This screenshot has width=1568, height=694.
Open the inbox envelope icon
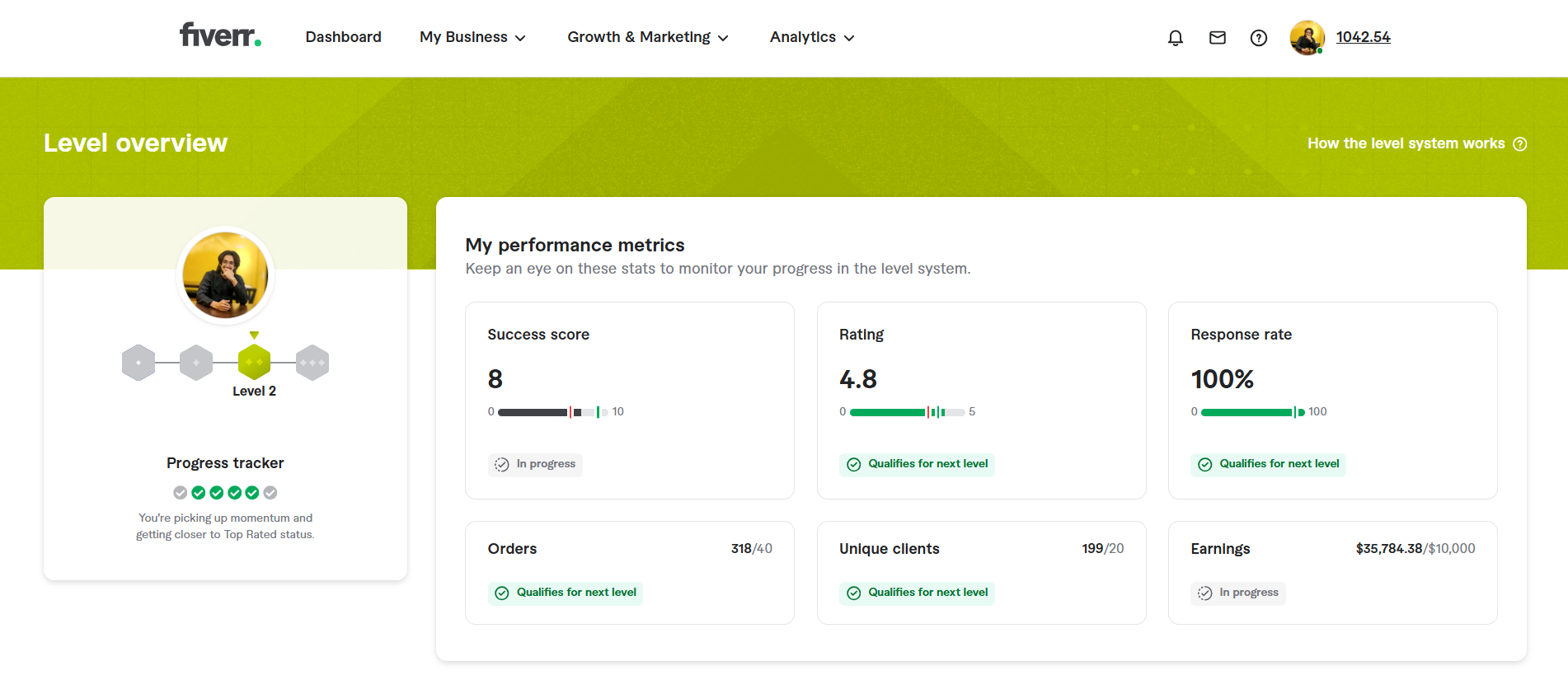point(1218,38)
